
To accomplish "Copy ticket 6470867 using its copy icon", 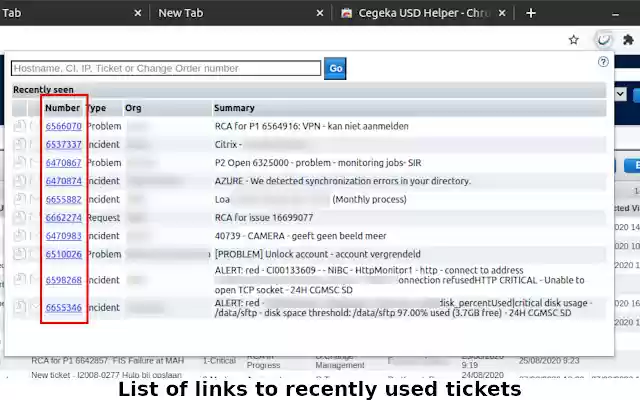I will coord(19,162).
